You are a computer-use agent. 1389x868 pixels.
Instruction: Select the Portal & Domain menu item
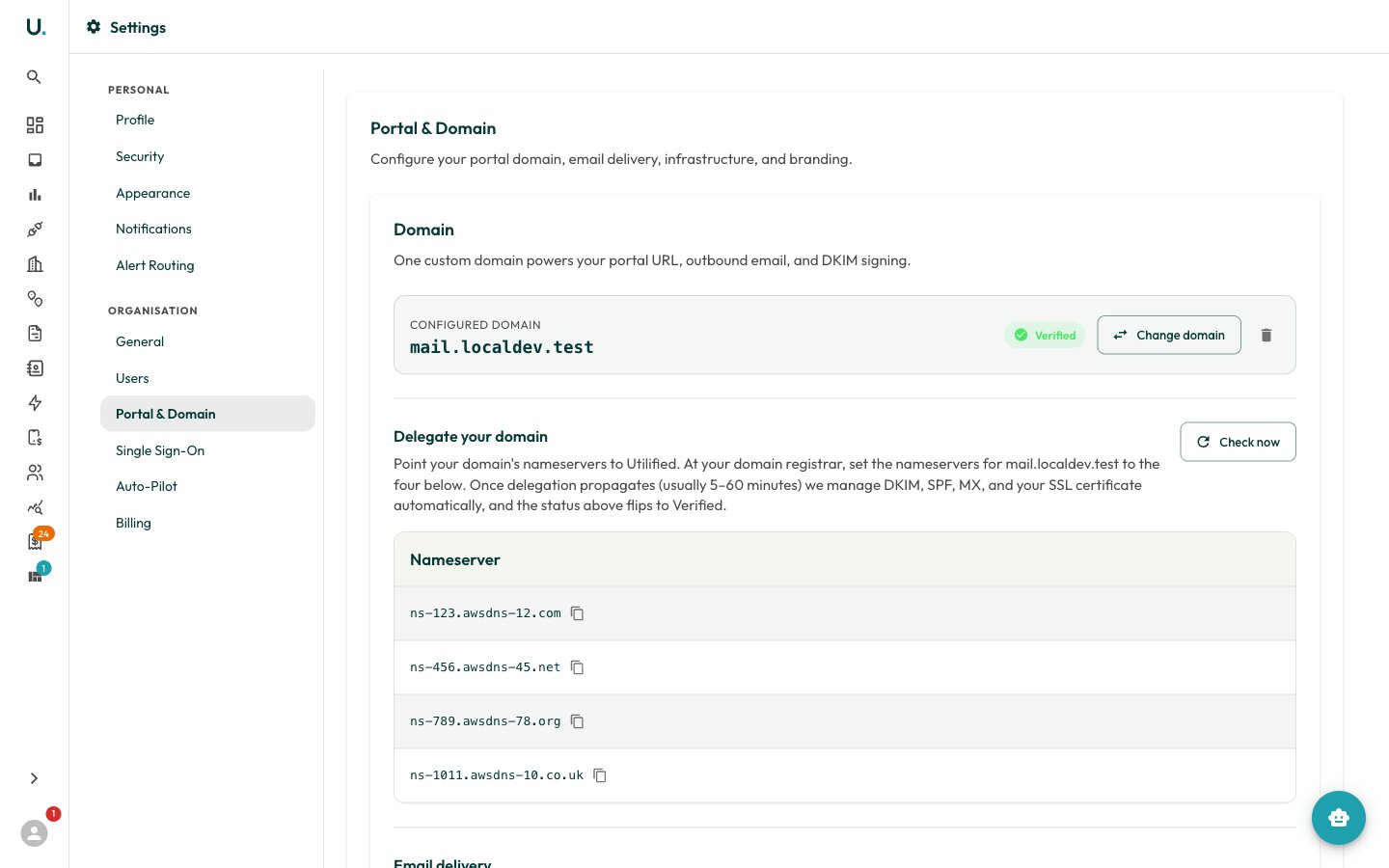[x=207, y=414]
